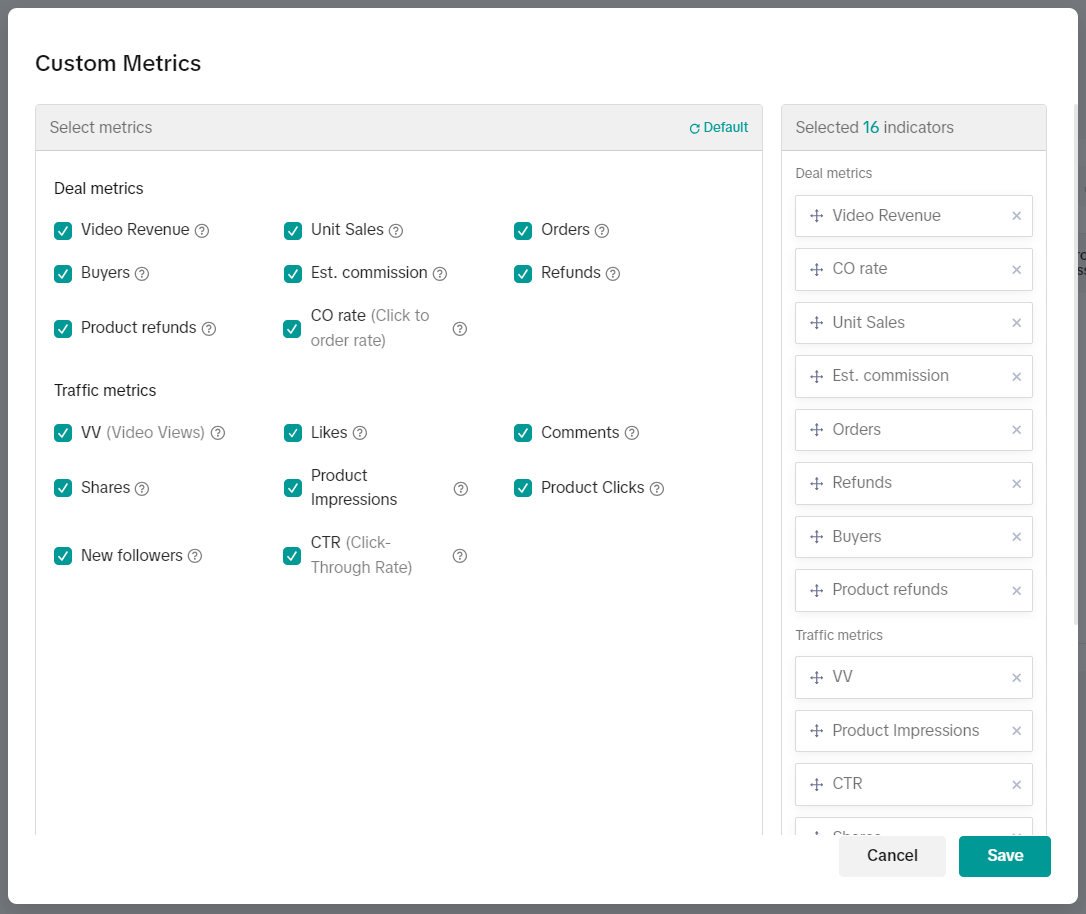Remove Product refunds from selected list

click(x=1016, y=591)
